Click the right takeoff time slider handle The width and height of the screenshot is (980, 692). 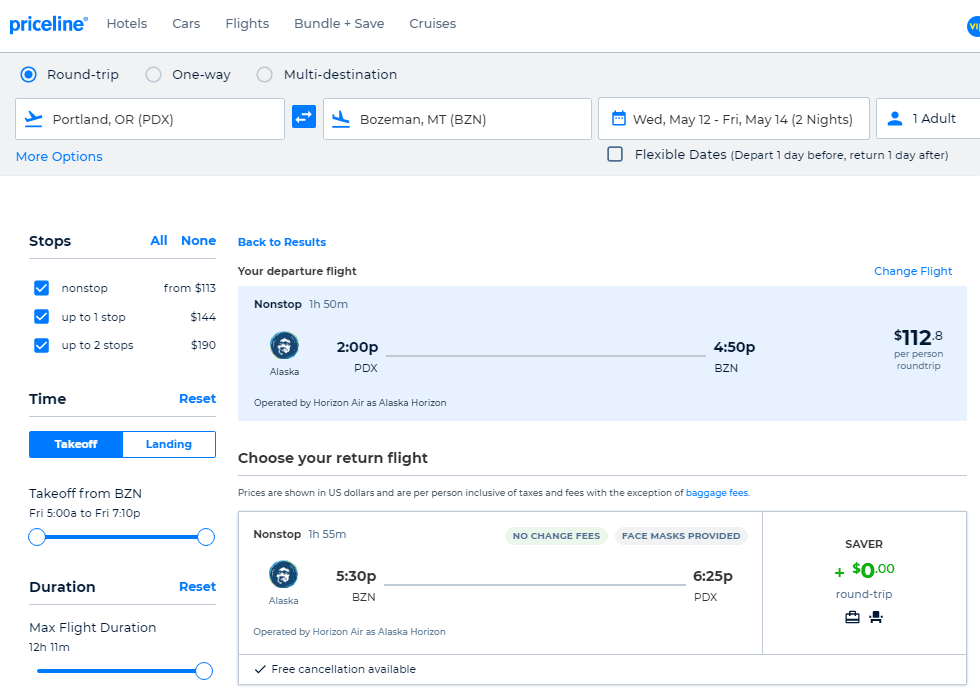point(206,537)
